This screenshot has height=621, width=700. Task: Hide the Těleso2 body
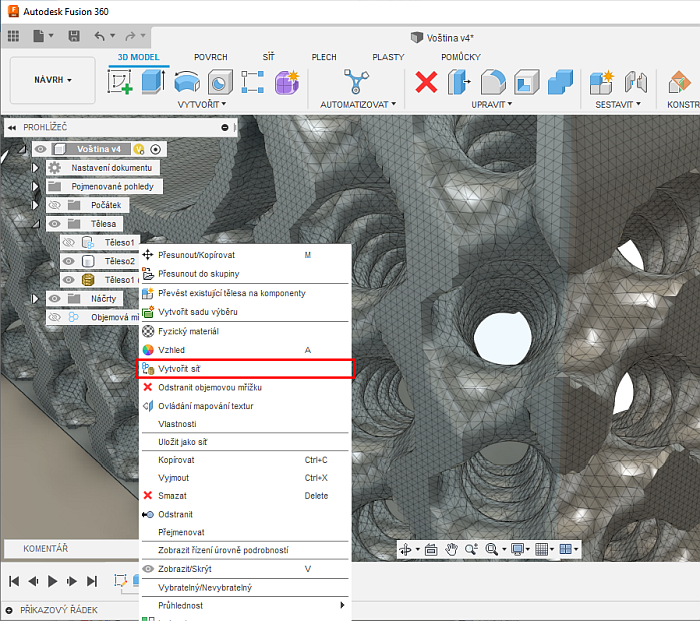pyautogui.click(x=68, y=262)
